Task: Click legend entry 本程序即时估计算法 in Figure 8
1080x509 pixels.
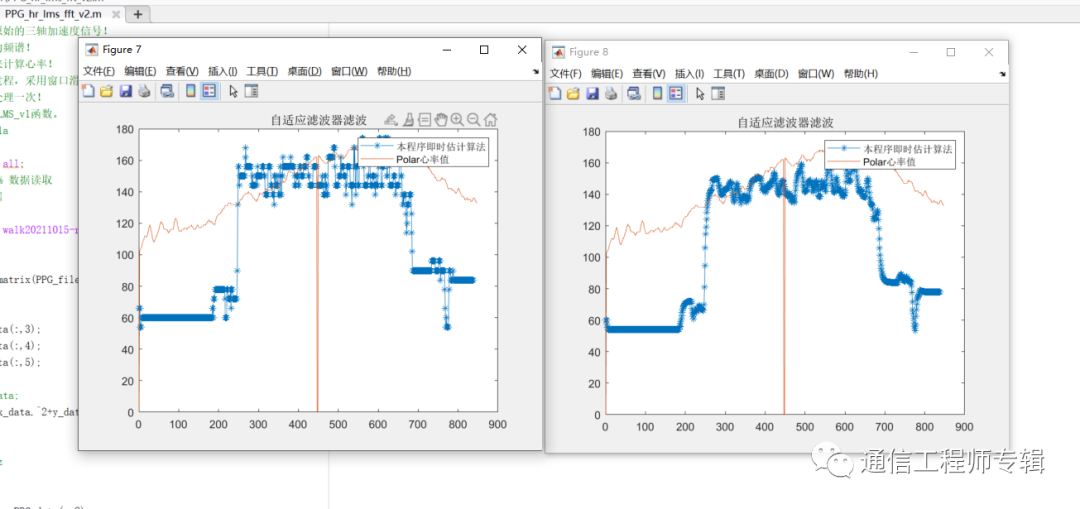Action: pos(908,149)
